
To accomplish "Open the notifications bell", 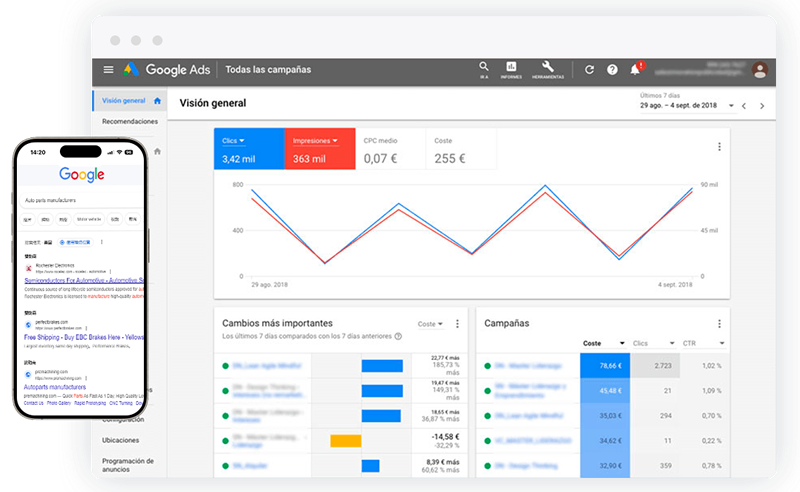I will coord(635,70).
